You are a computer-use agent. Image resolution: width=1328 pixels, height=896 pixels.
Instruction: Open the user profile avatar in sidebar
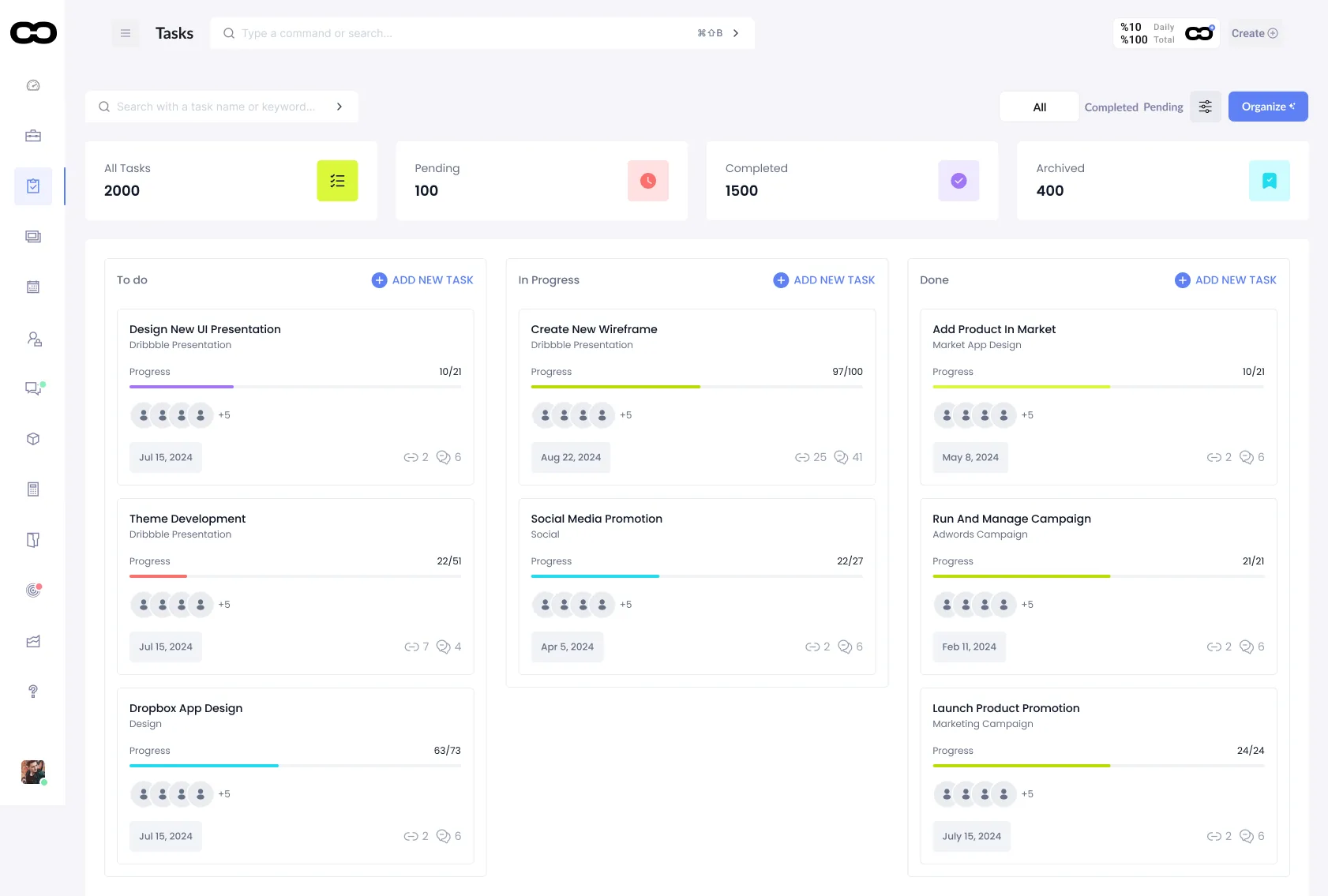pos(33,772)
